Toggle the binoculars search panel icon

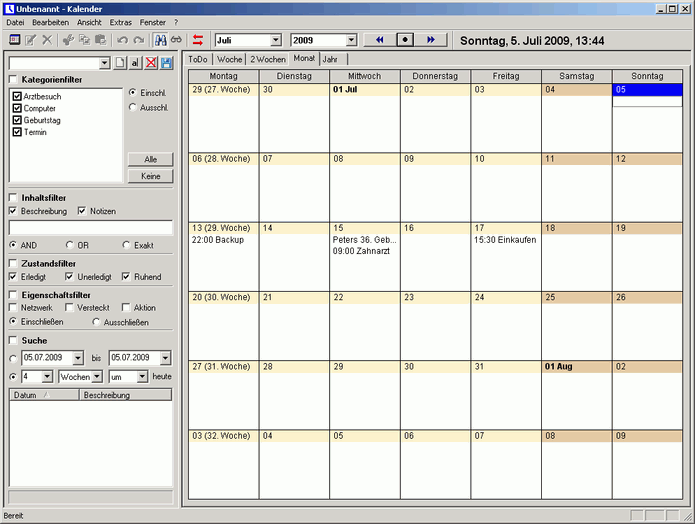point(160,40)
